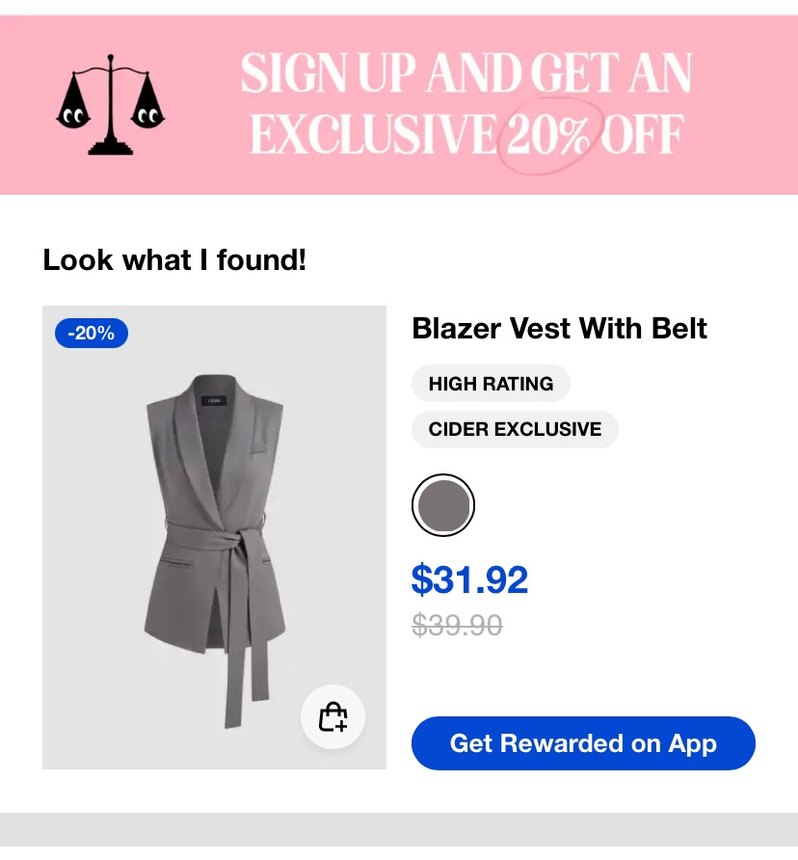Click the brand label inside vest collar

214,401
